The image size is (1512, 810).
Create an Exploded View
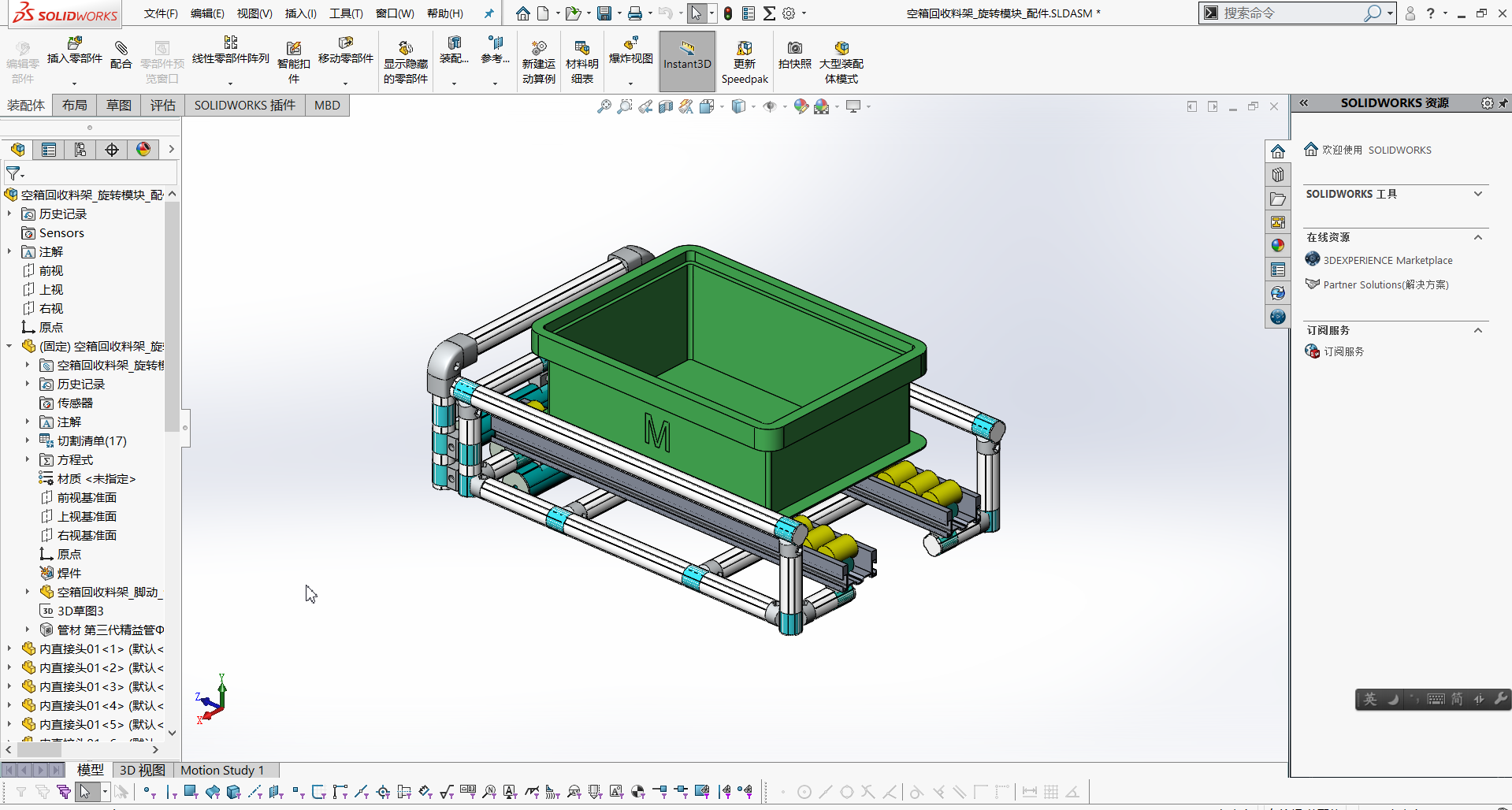[631, 52]
